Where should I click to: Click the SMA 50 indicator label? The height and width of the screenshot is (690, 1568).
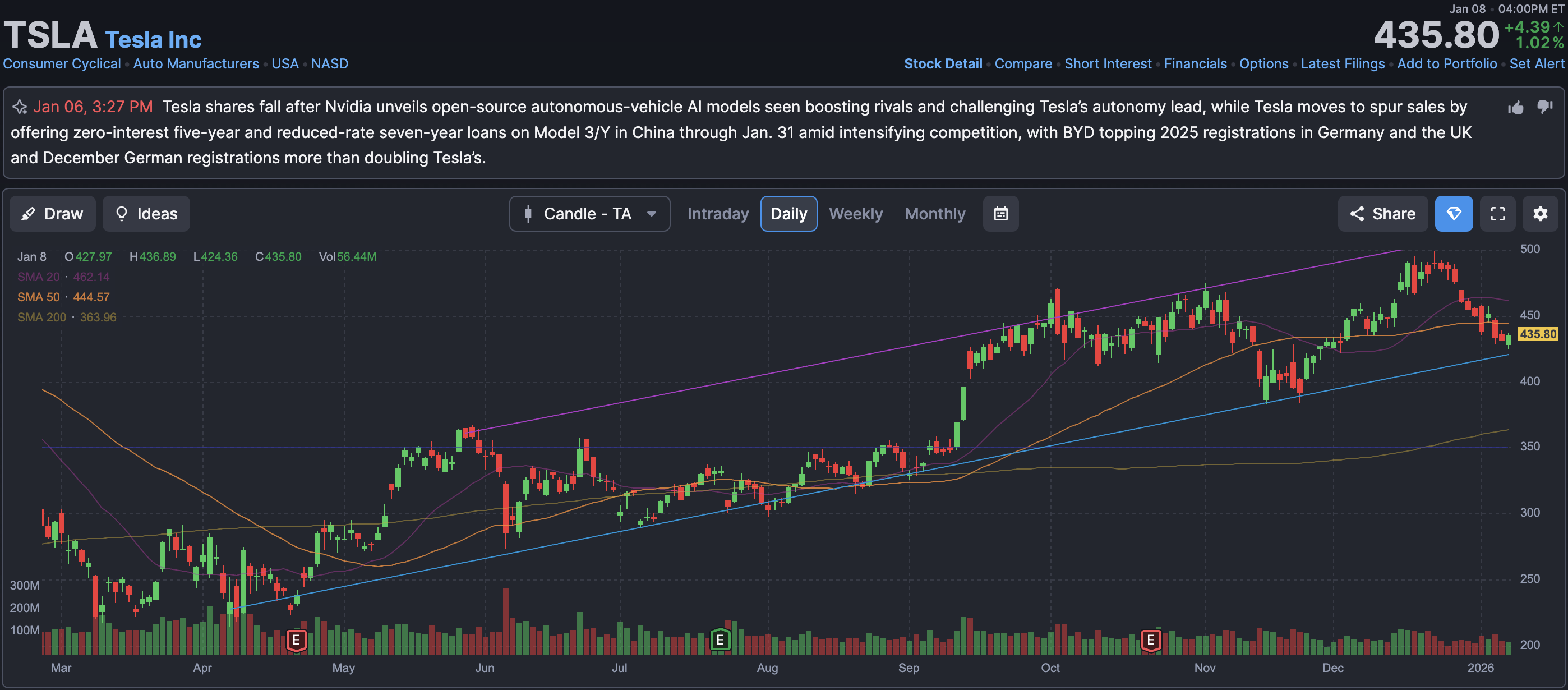(x=38, y=297)
